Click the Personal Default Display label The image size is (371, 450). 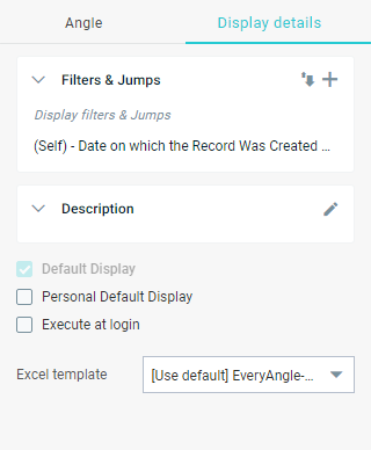[x=117, y=297]
